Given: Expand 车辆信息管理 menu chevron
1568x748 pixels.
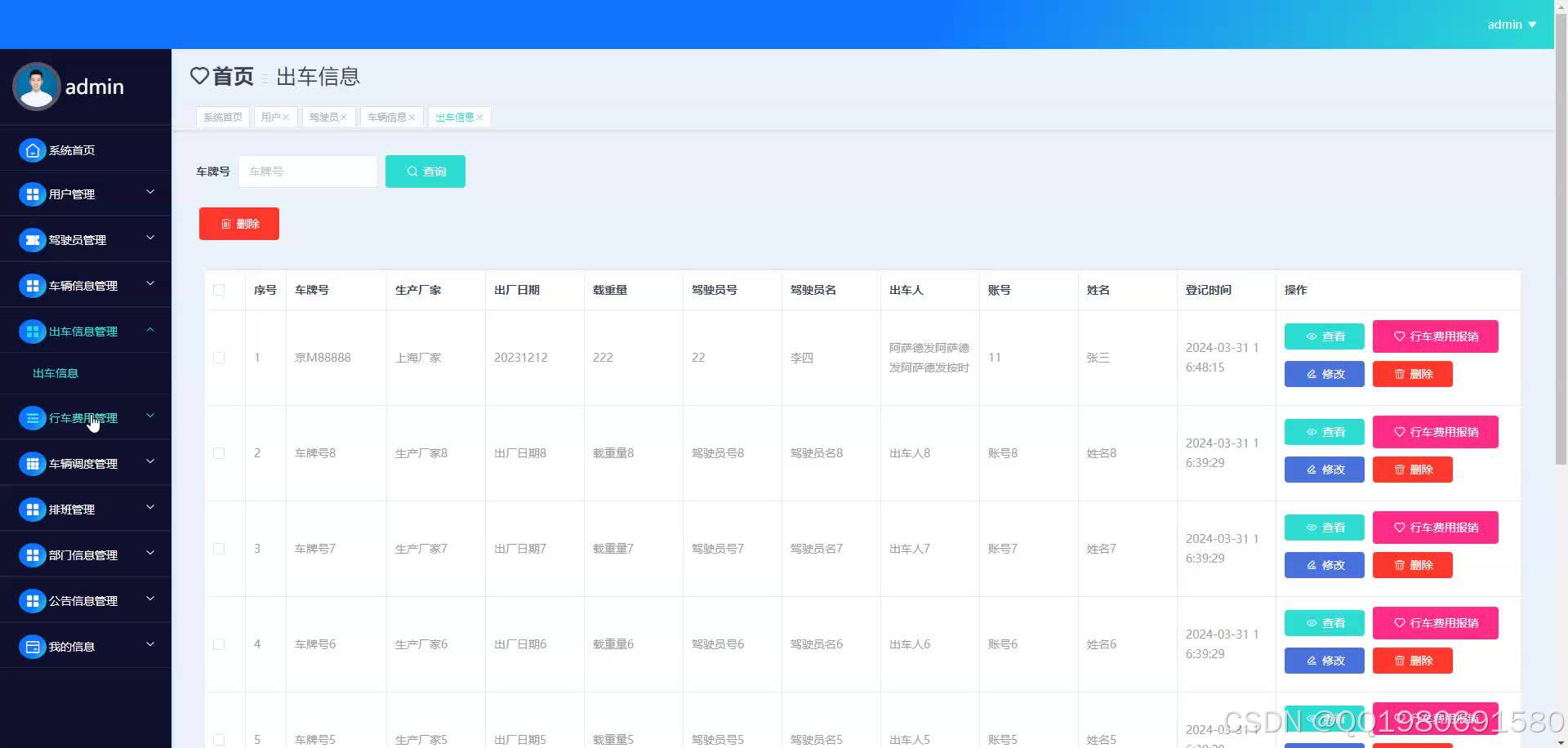Looking at the screenshot, I should (x=150, y=284).
